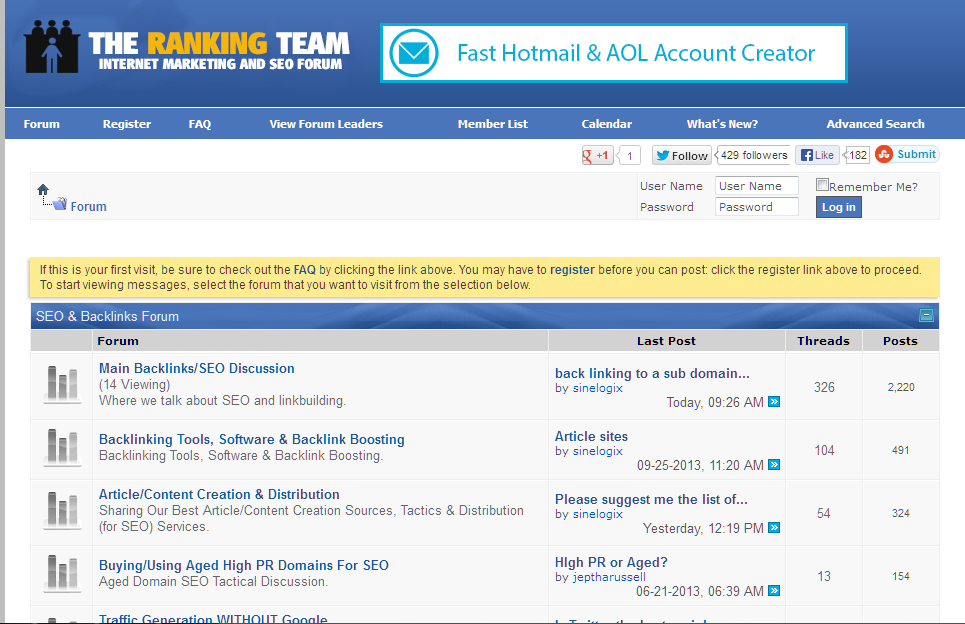Click the Facebook Like button
Viewport: 965px width, 624px height.
pos(817,155)
